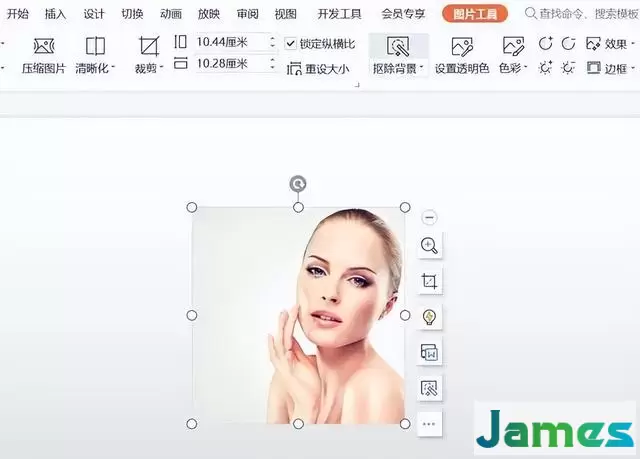Open the Design (设计) tab
Image resolution: width=640 pixels, height=459 pixels.
click(94, 14)
